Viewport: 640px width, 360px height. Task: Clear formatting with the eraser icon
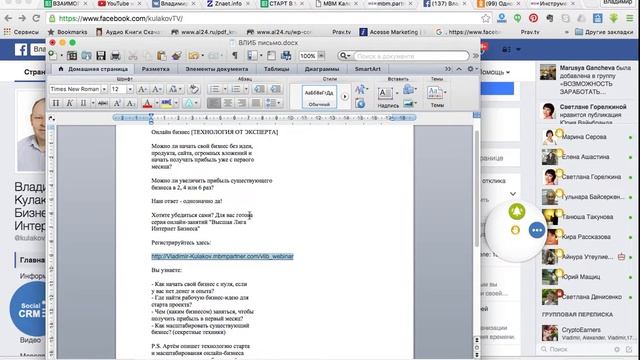click(194, 89)
